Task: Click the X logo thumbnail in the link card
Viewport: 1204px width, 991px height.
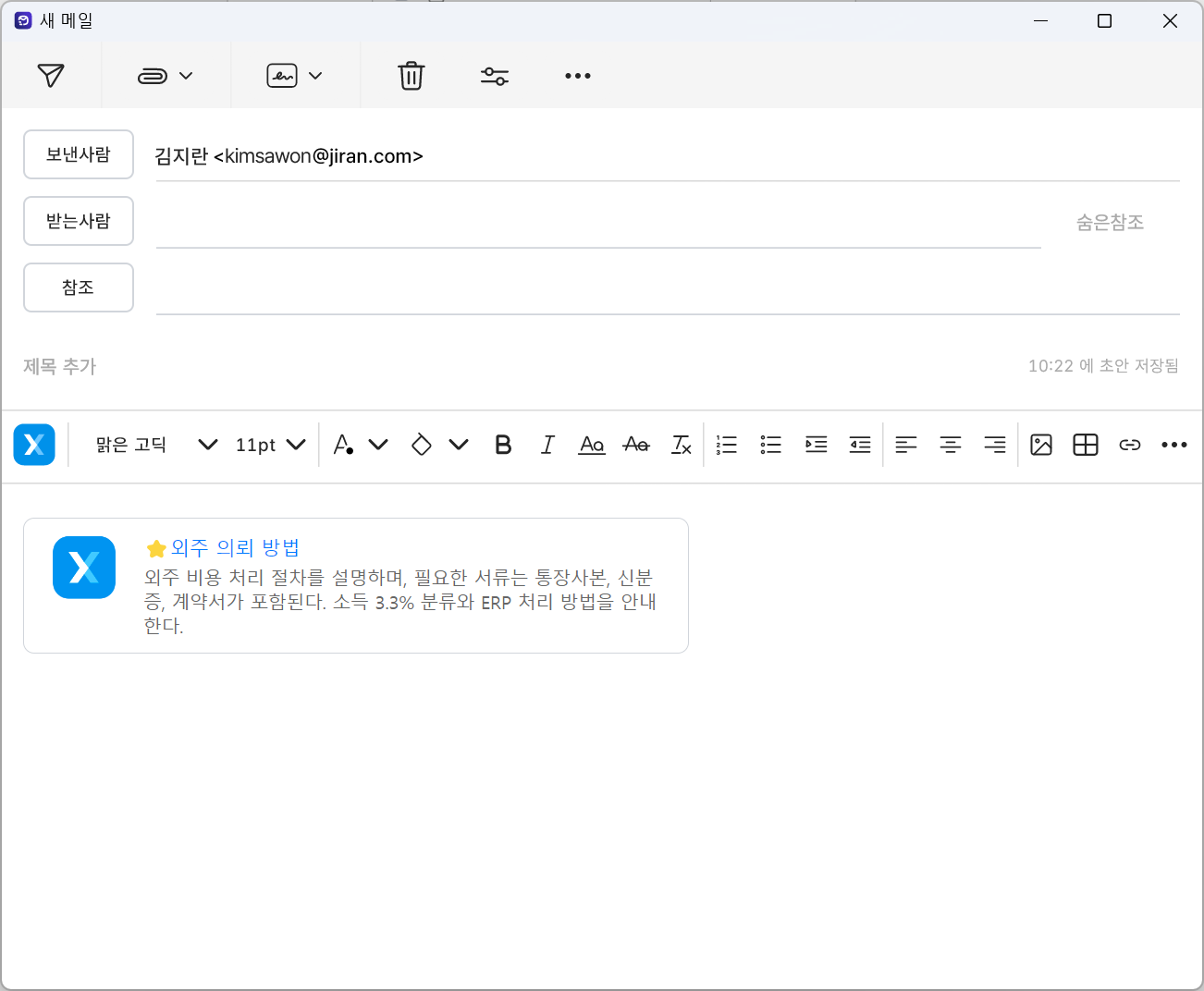Action: tap(84, 568)
